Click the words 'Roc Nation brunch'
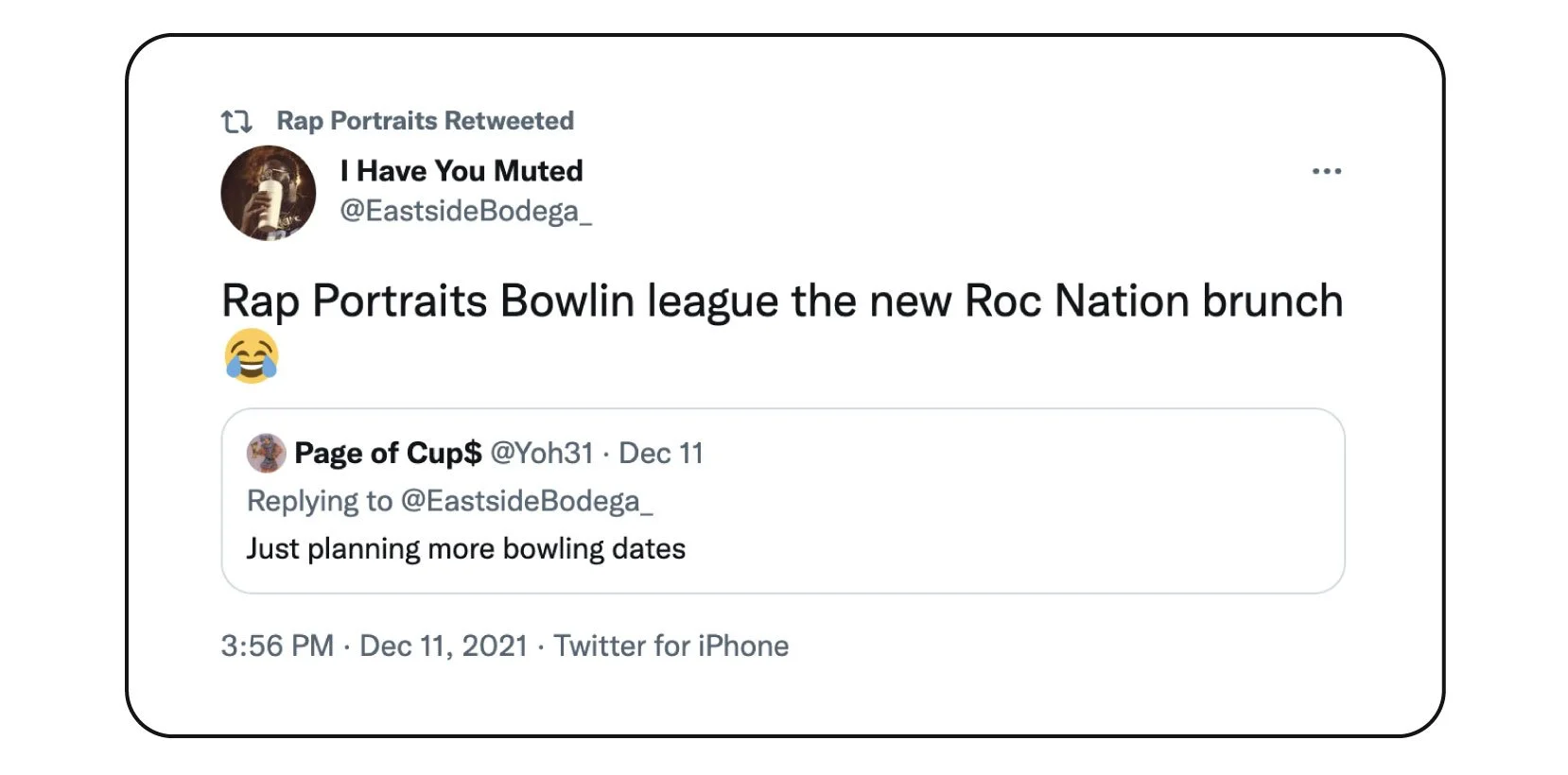This screenshot has height=775, width=1568. click(1153, 301)
